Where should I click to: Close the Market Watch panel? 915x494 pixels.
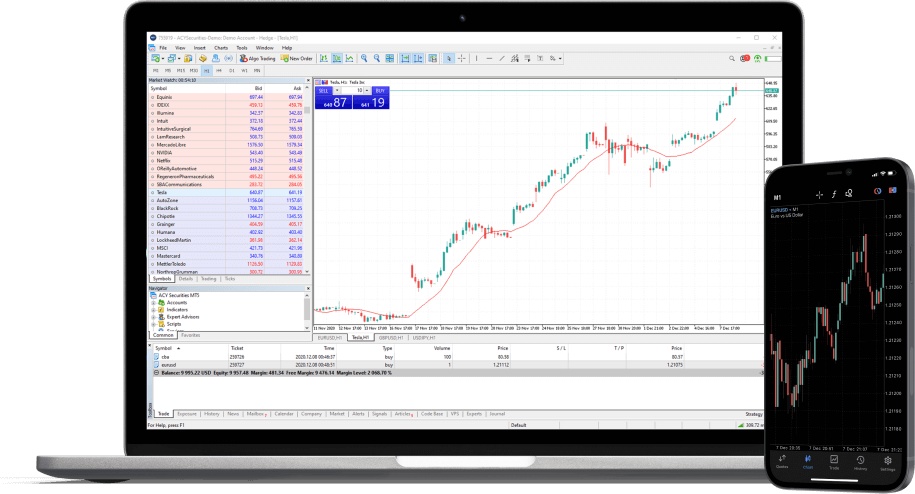(308, 80)
